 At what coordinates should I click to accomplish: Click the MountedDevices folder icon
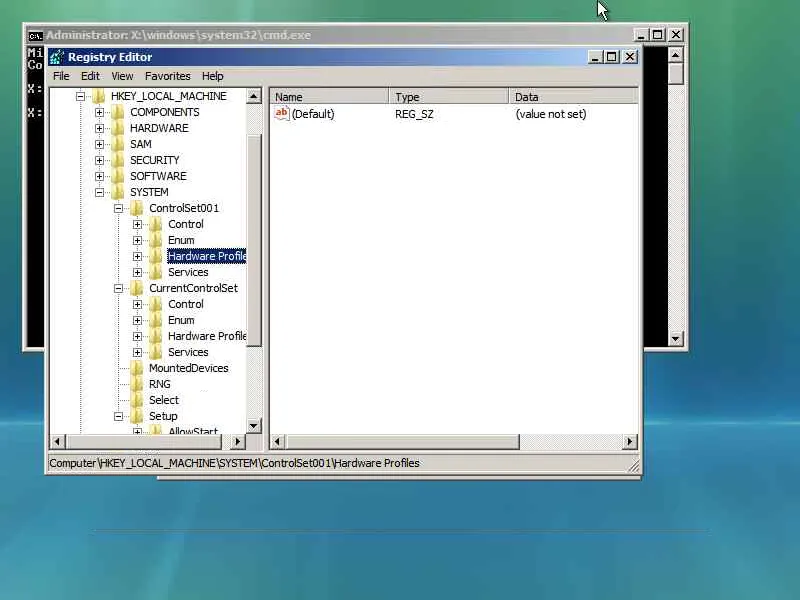pos(137,368)
